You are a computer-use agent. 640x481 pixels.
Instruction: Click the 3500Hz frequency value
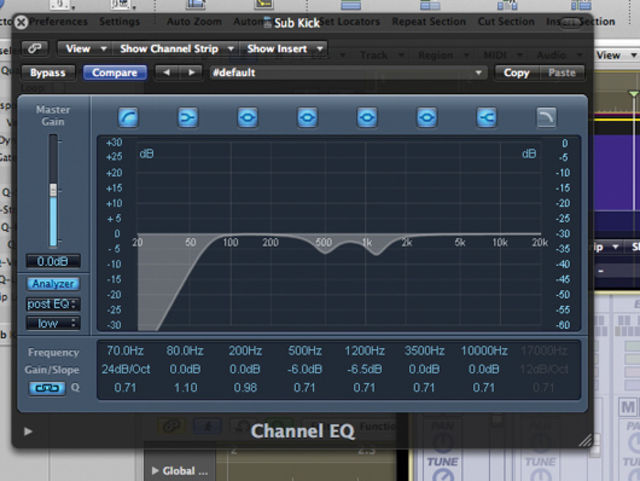point(424,351)
